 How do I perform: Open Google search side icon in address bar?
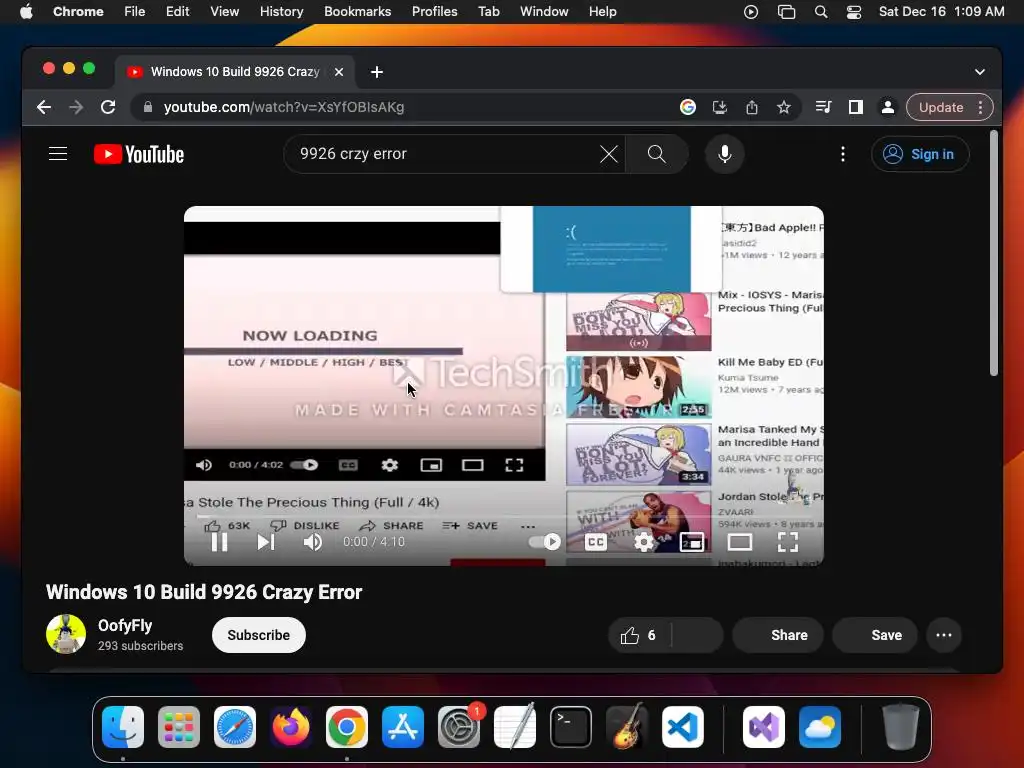[688, 107]
